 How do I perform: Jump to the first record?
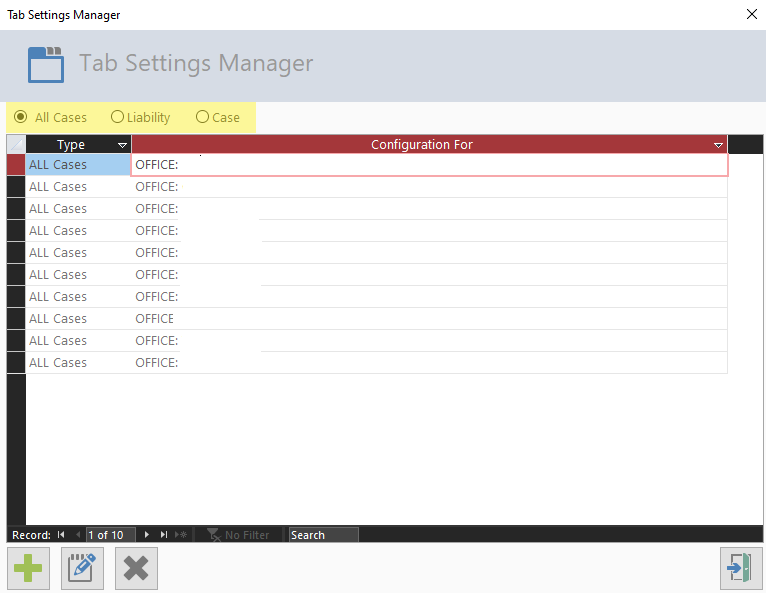[x=61, y=535]
